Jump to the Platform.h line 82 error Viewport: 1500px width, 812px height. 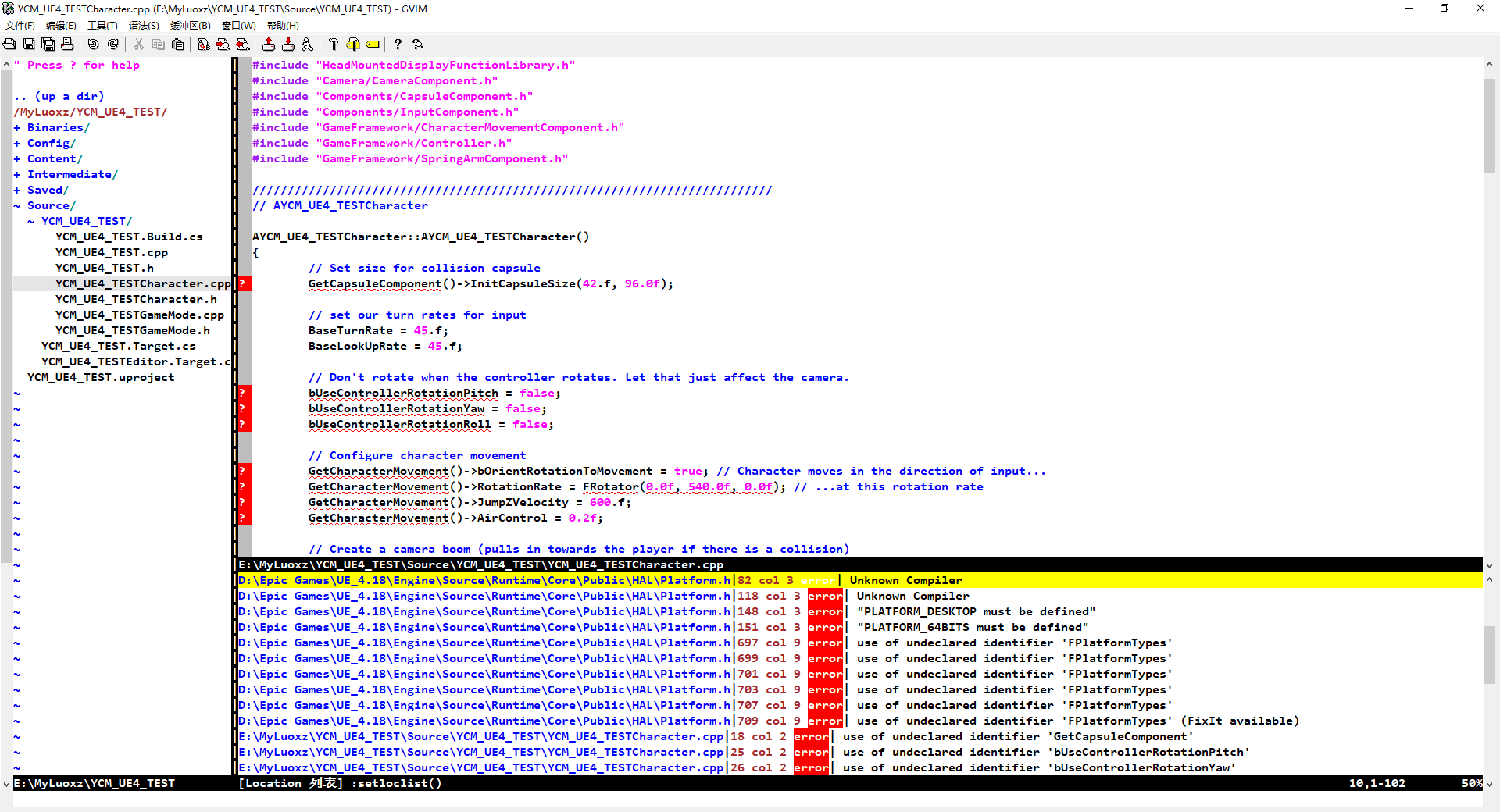pyautogui.click(x=547, y=580)
